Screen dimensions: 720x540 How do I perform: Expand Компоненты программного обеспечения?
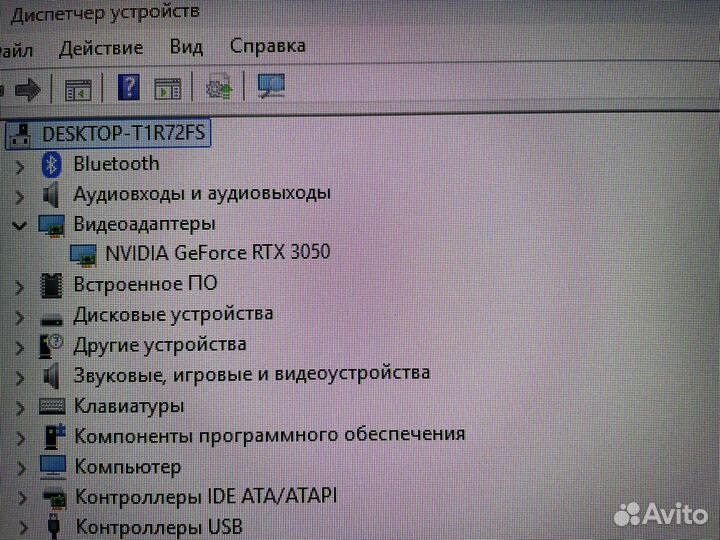pyautogui.click(x=21, y=438)
